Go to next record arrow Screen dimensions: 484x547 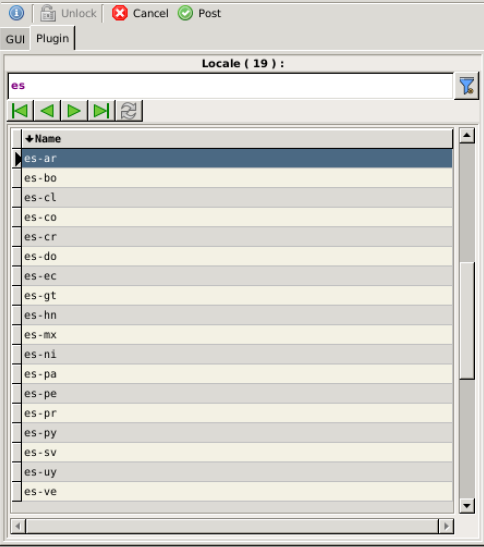click(74, 111)
